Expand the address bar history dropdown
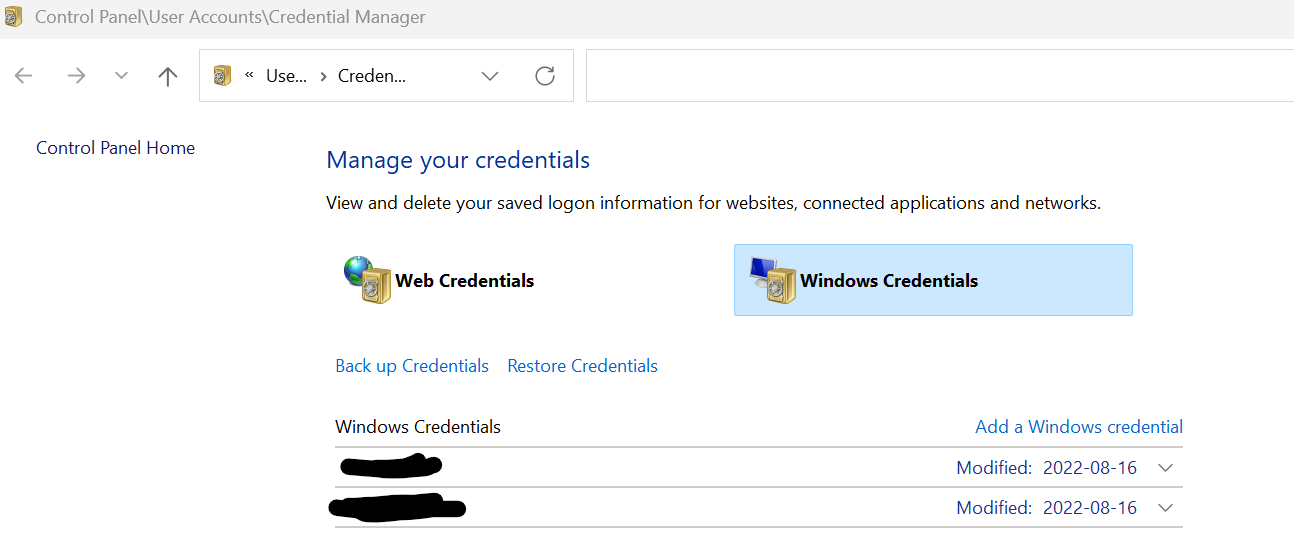The height and width of the screenshot is (541, 1294). (490, 76)
